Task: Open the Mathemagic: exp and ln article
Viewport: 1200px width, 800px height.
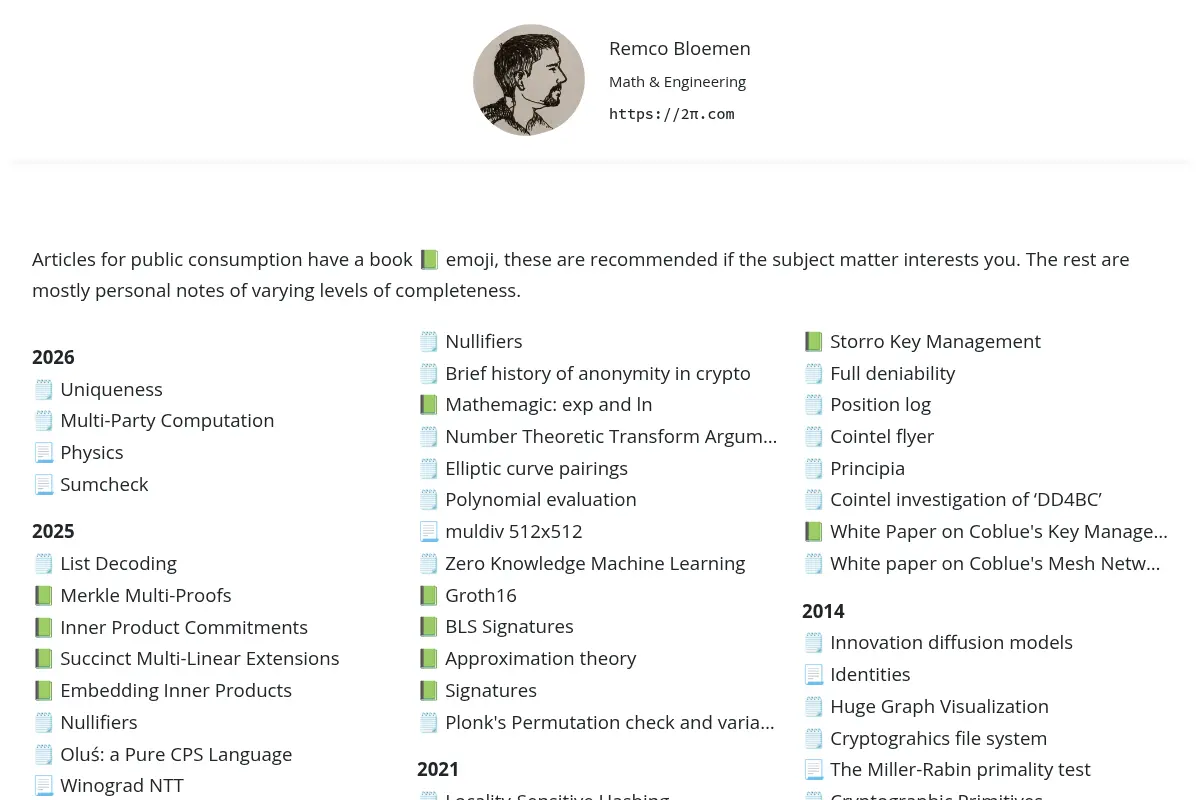Action: coord(549,404)
